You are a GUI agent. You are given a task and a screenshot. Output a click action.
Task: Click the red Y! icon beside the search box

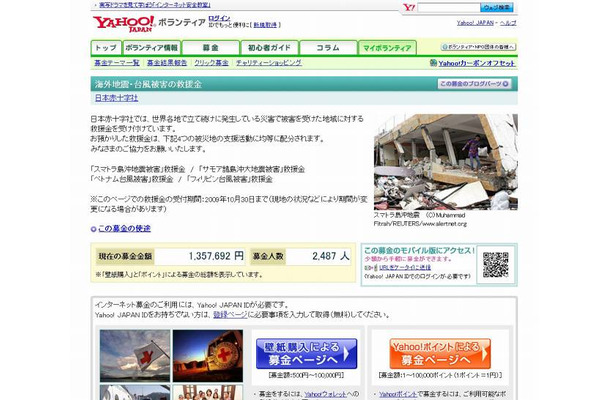(x=407, y=7)
